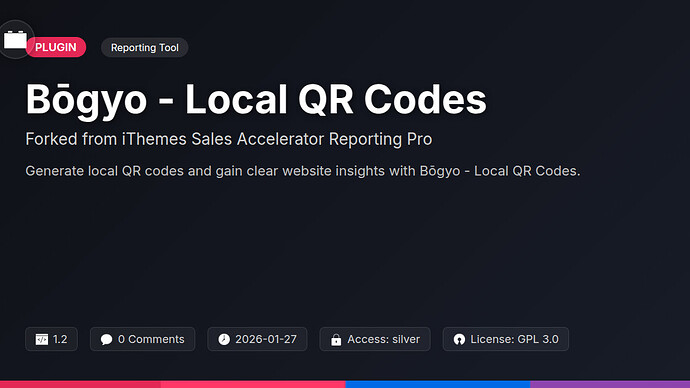Click the Access: silver label
The width and height of the screenshot is (690, 388).
(384, 339)
